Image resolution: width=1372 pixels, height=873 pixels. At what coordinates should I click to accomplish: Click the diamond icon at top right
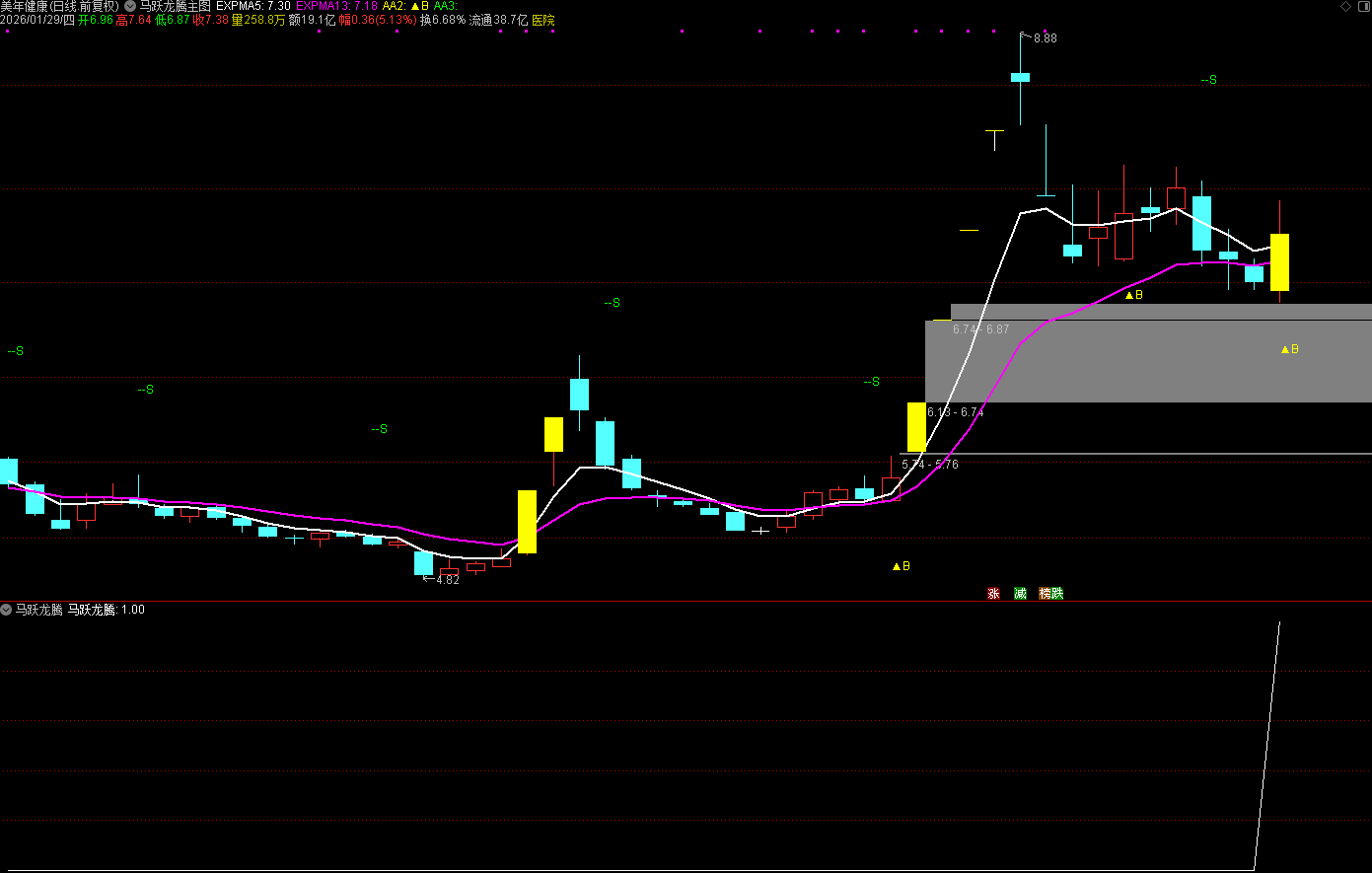(1345, 6)
